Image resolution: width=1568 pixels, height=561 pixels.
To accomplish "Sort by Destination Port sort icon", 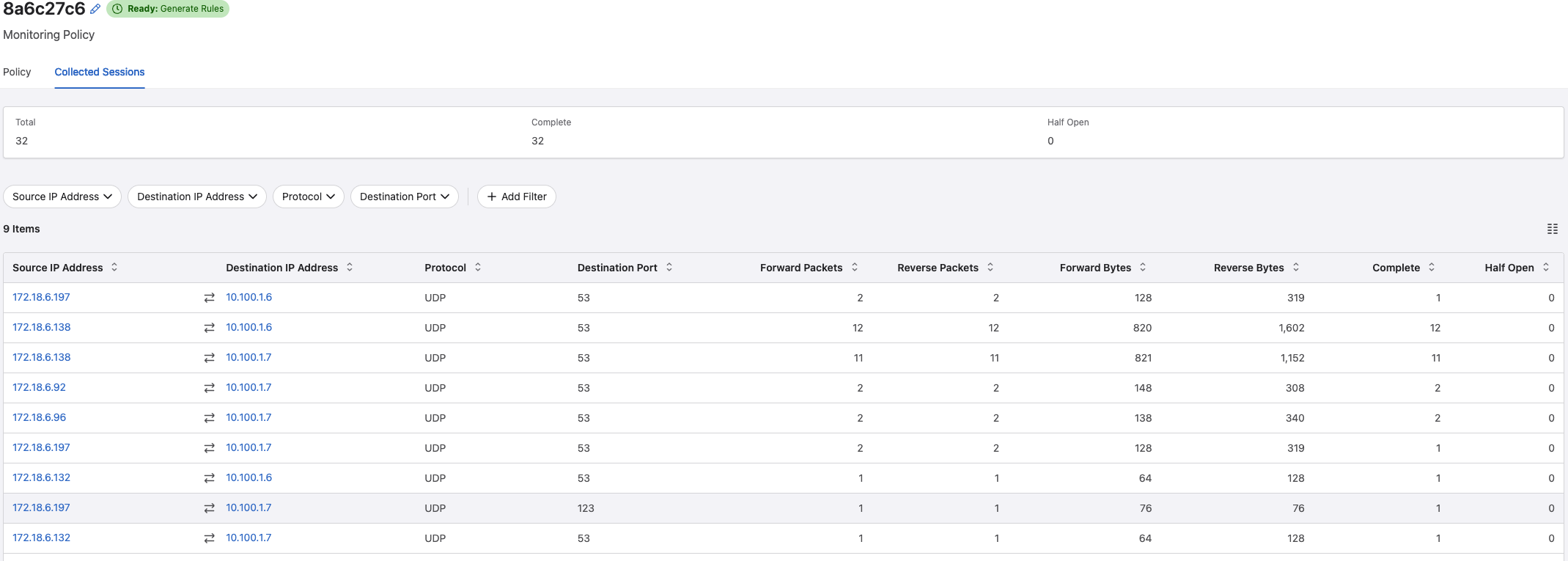I will pyautogui.click(x=669, y=268).
